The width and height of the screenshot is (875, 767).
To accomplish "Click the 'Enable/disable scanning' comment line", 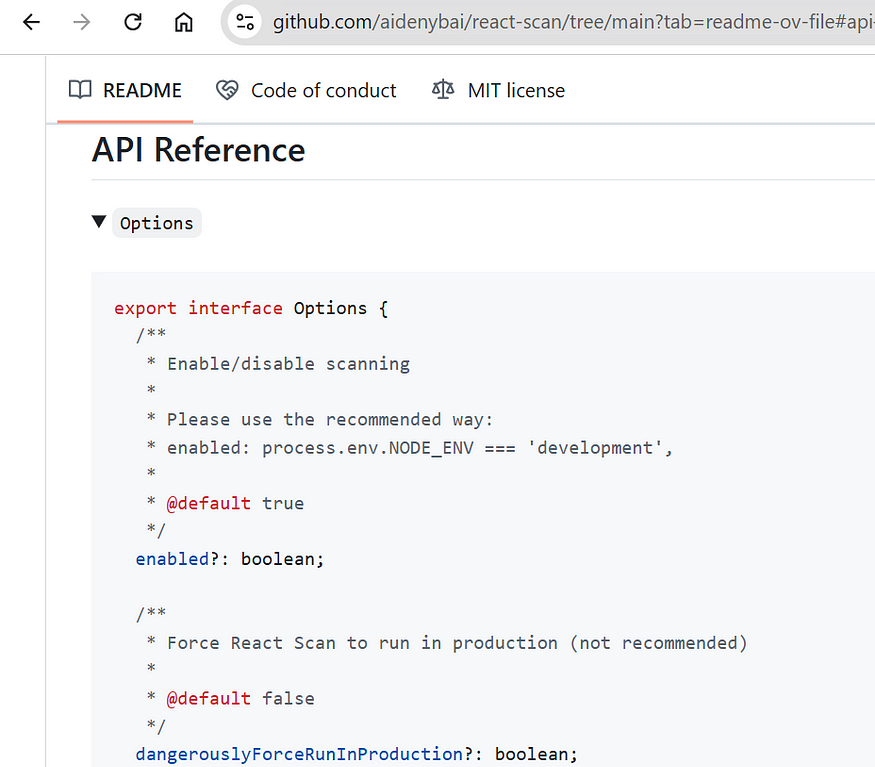I will click(278, 364).
